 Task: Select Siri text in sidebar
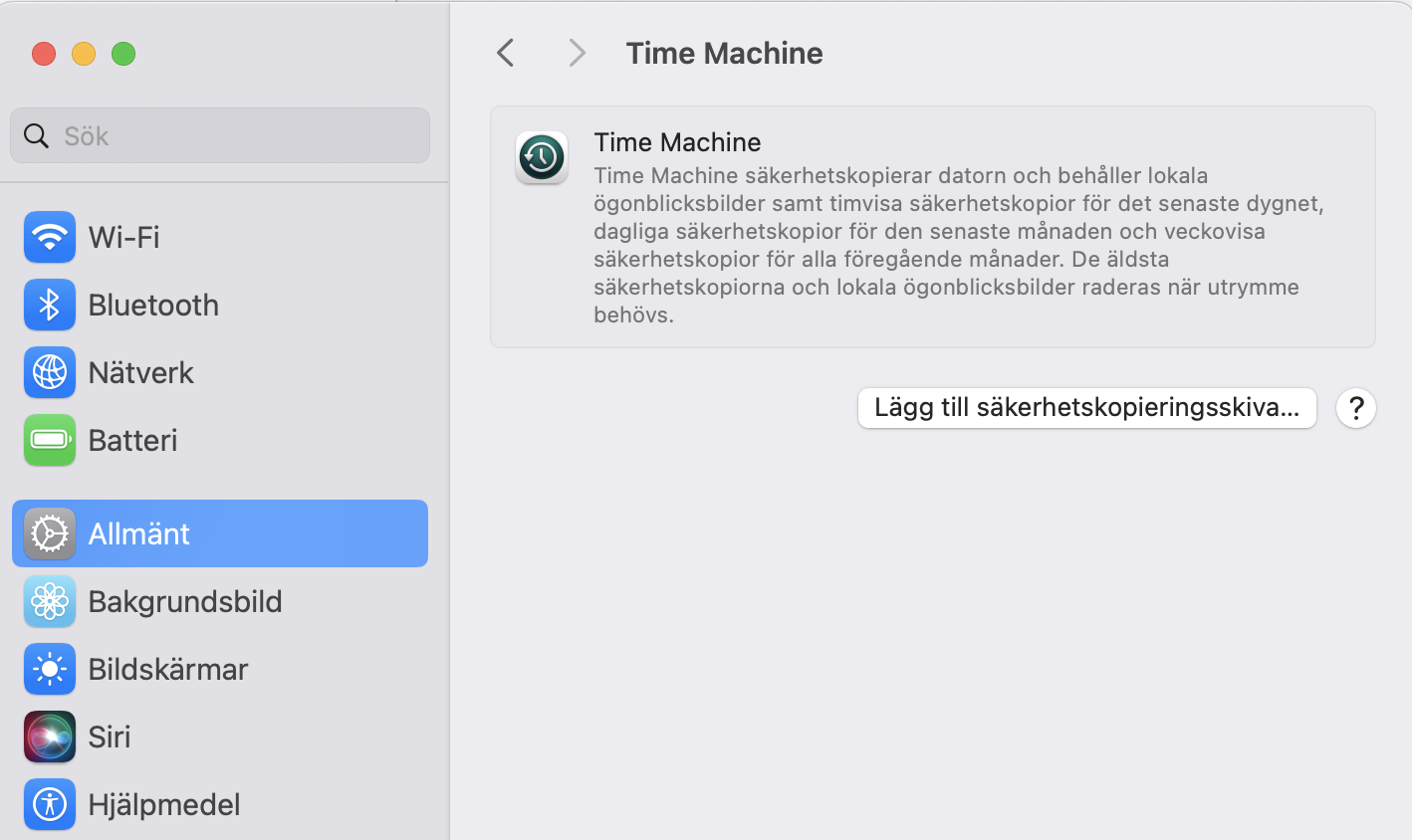[110, 736]
